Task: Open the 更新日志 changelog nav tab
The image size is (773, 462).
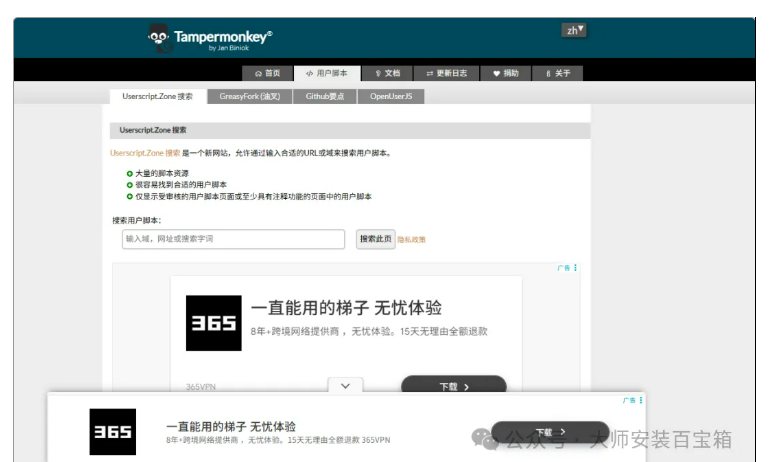Action: 447,73
